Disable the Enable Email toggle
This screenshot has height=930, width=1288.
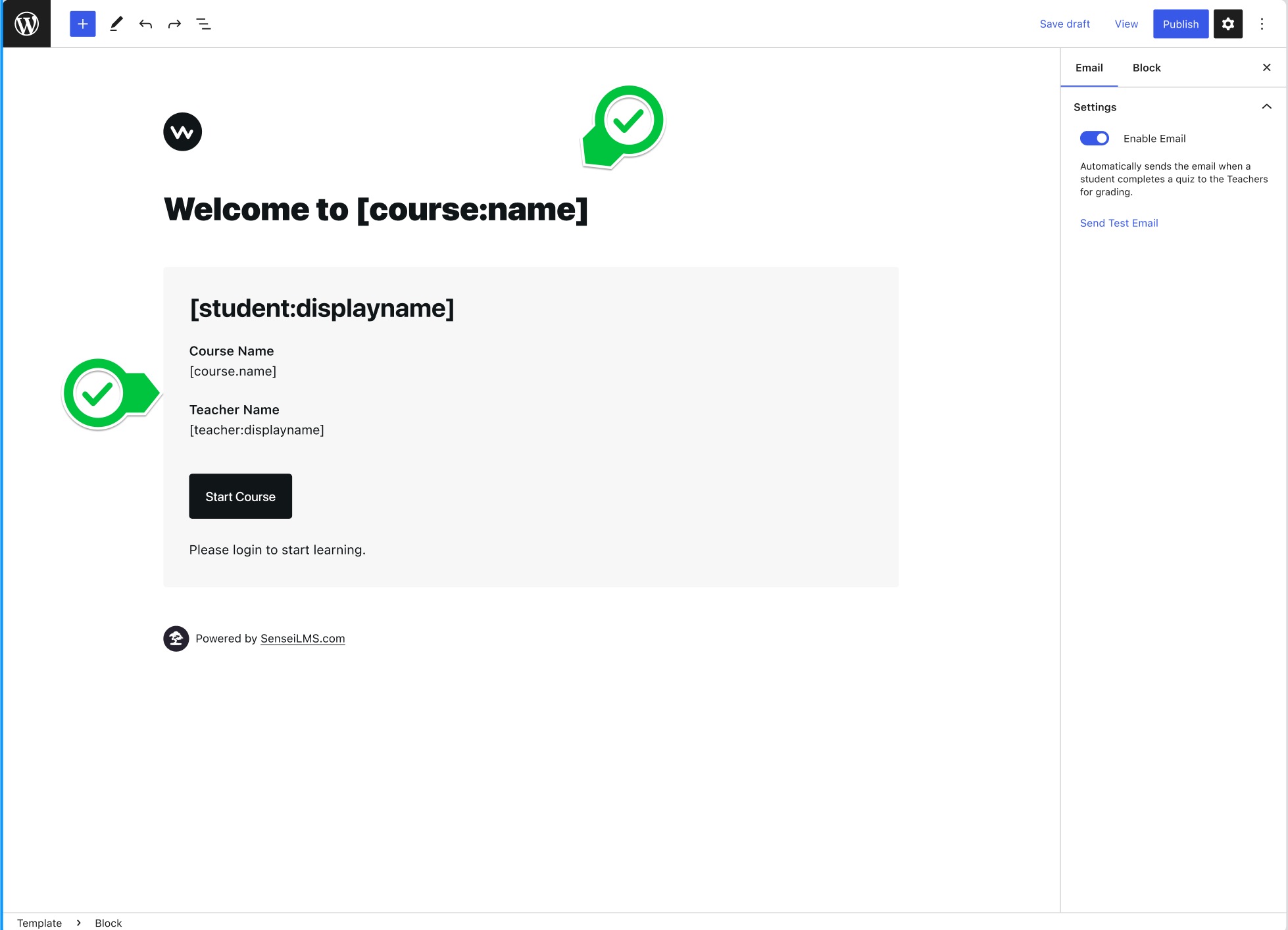coord(1093,138)
